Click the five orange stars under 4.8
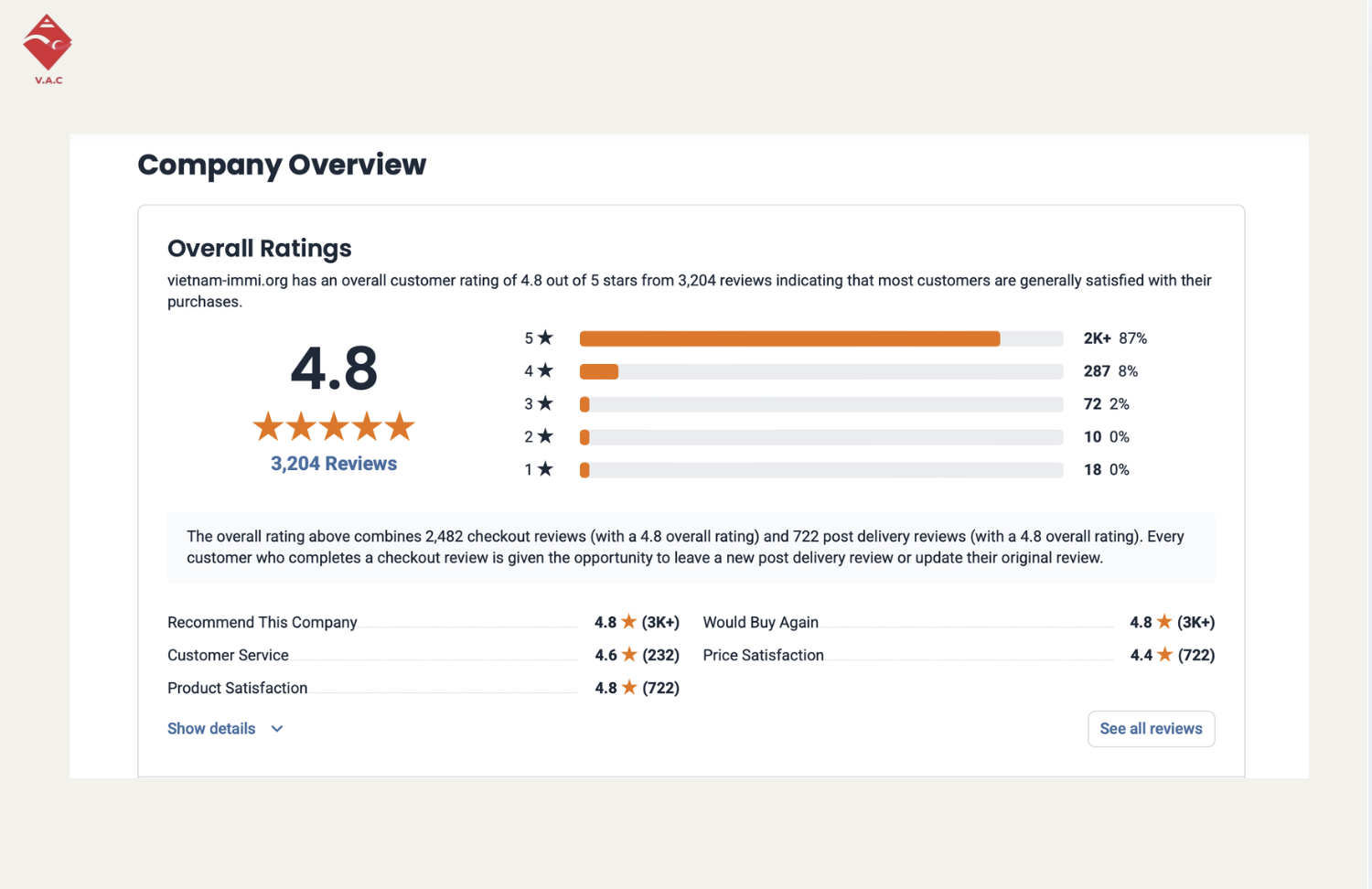The height and width of the screenshot is (889, 1372). point(334,426)
